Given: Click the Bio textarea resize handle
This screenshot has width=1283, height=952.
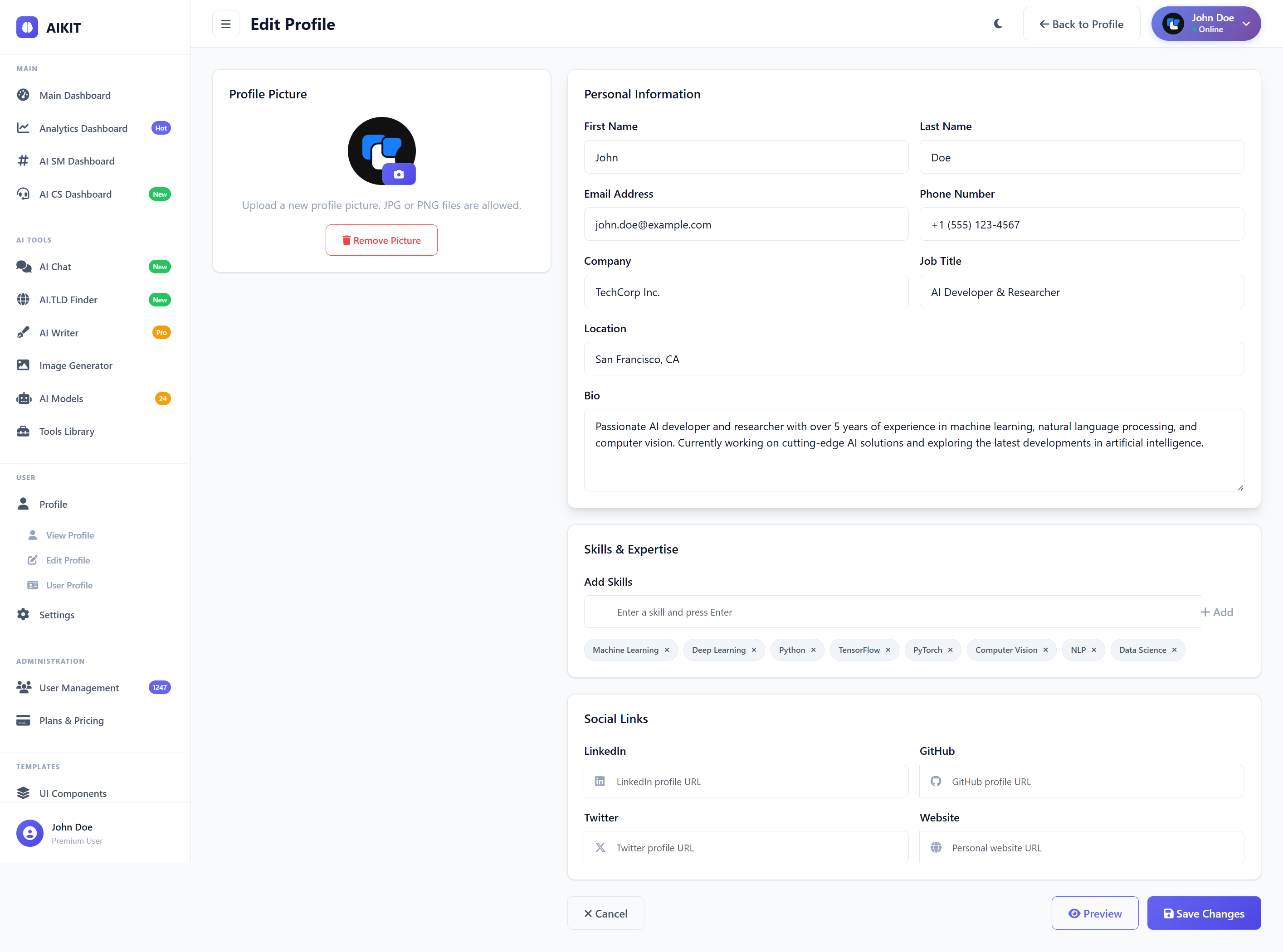Looking at the screenshot, I should 1240,487.
